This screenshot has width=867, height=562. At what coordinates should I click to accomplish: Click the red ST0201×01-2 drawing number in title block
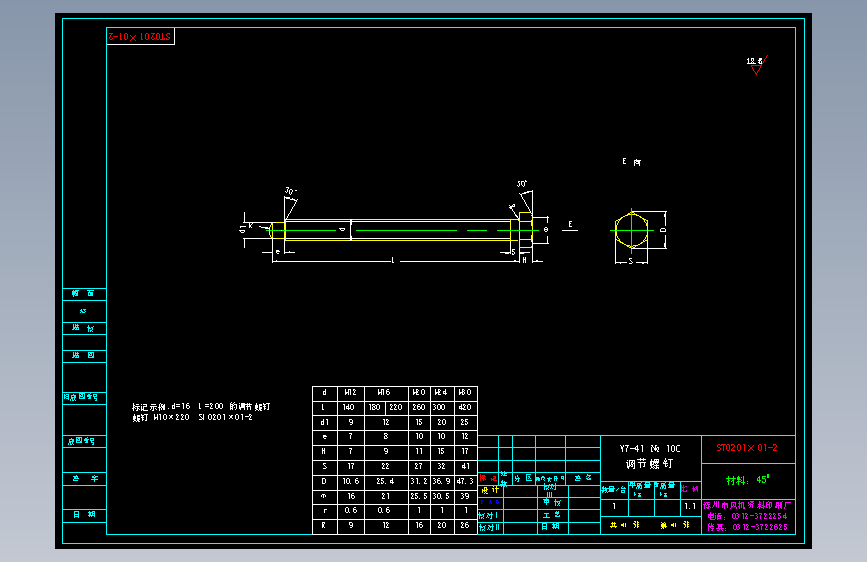tap(746, 447)
